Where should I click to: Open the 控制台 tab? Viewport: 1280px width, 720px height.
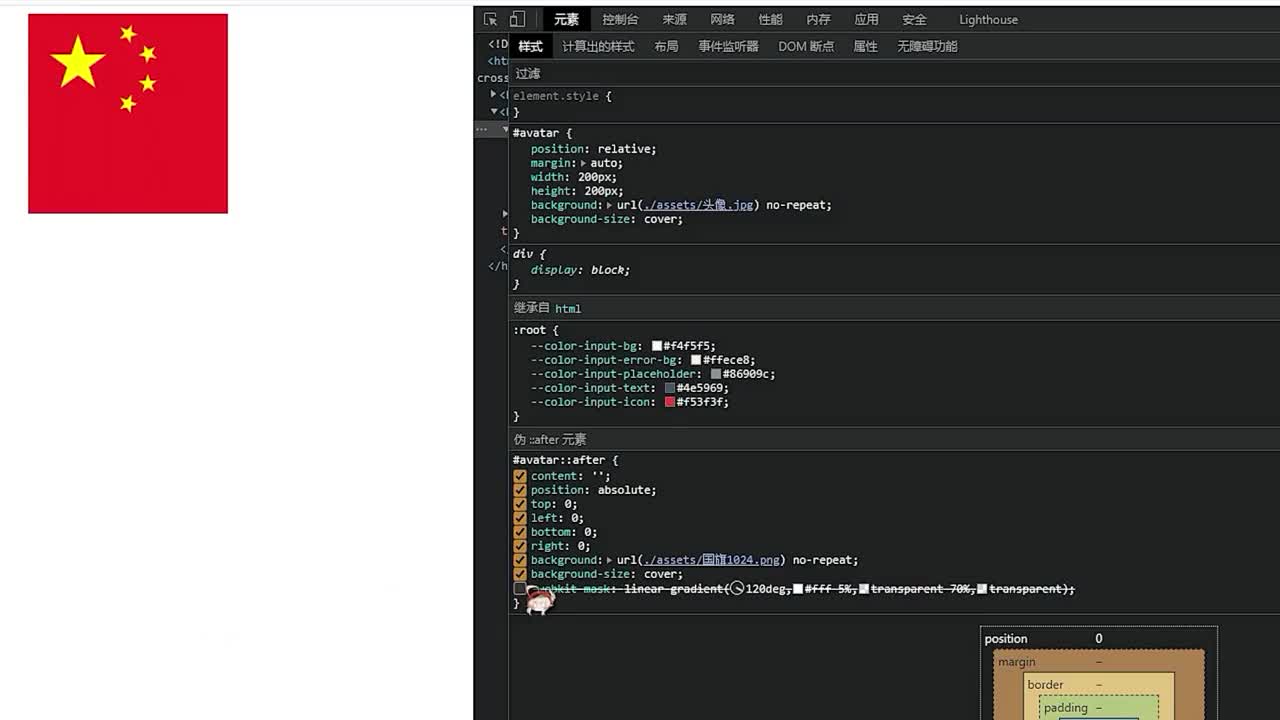coord(620,19)
